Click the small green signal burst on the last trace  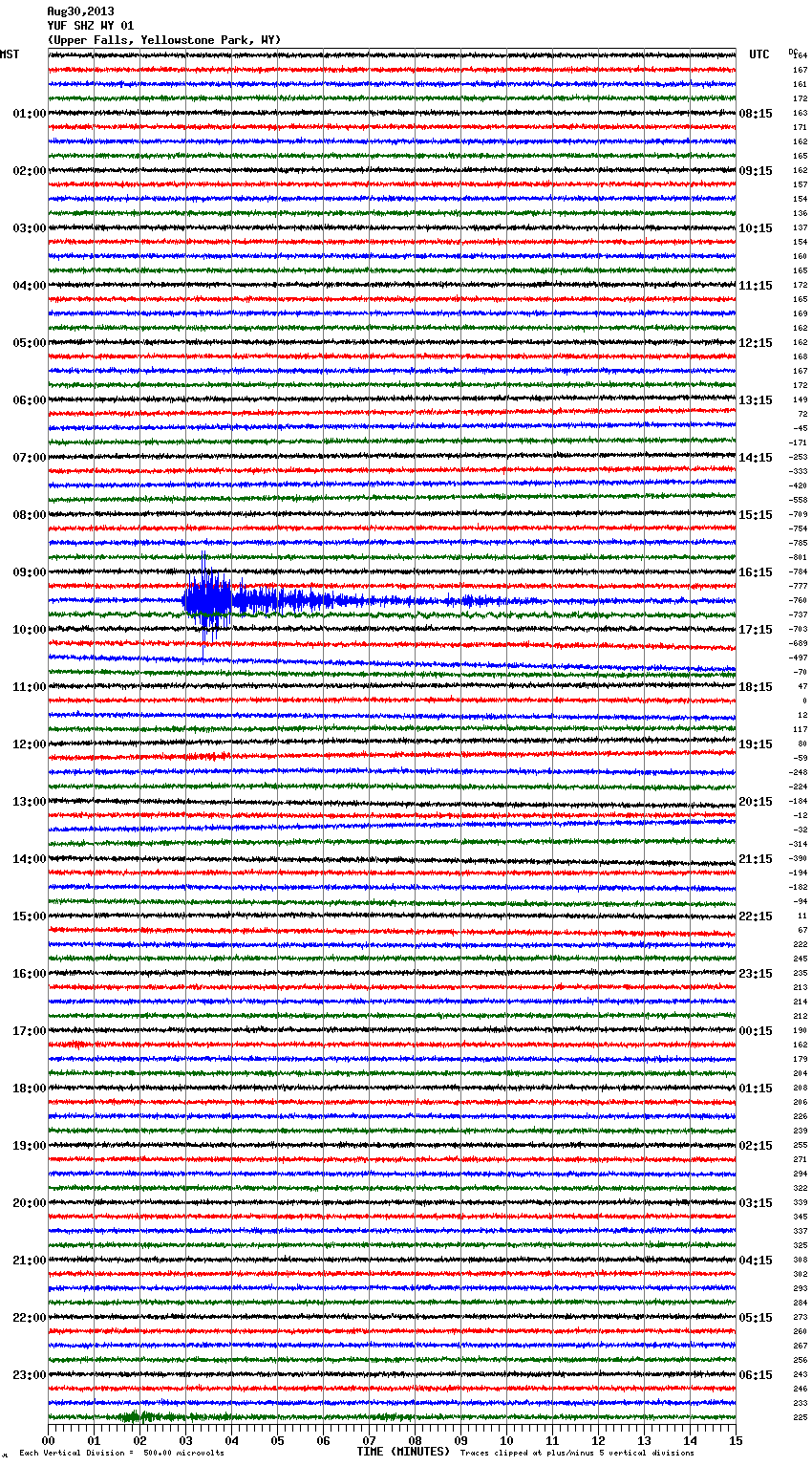coord(139,1417)
